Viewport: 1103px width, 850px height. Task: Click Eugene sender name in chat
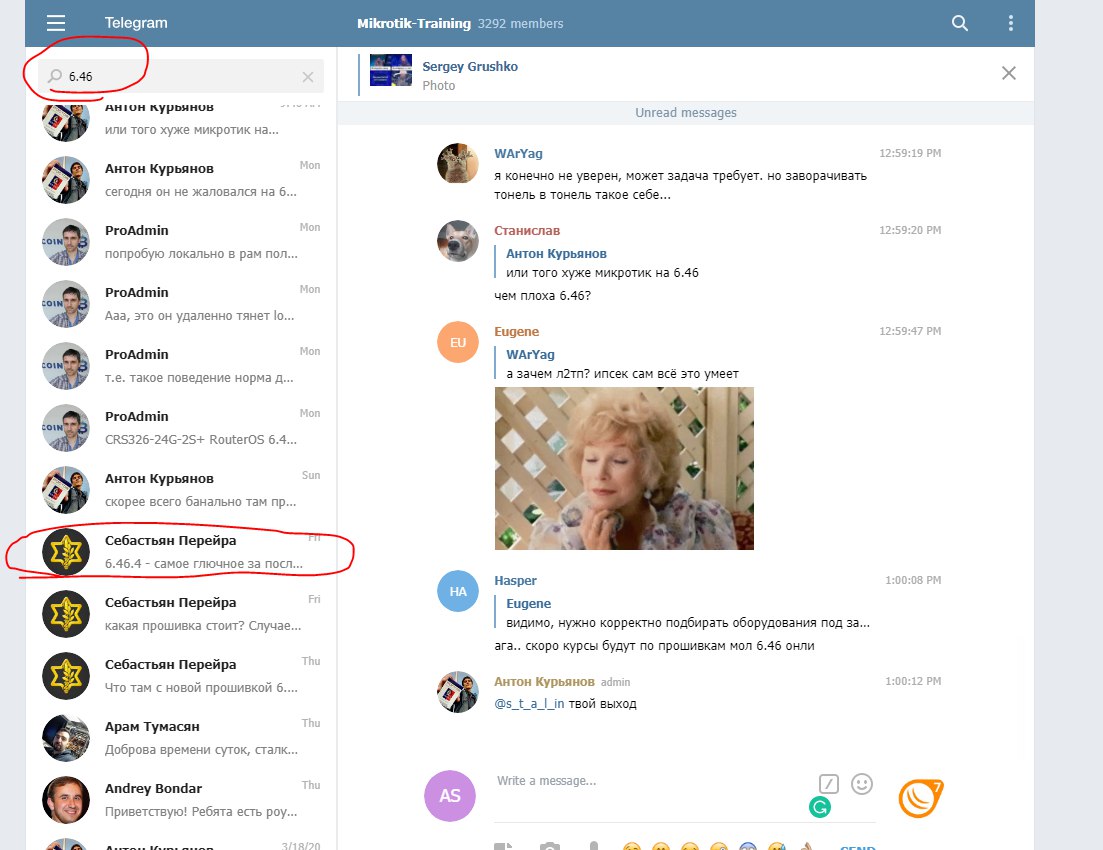(x=516, y=331)
